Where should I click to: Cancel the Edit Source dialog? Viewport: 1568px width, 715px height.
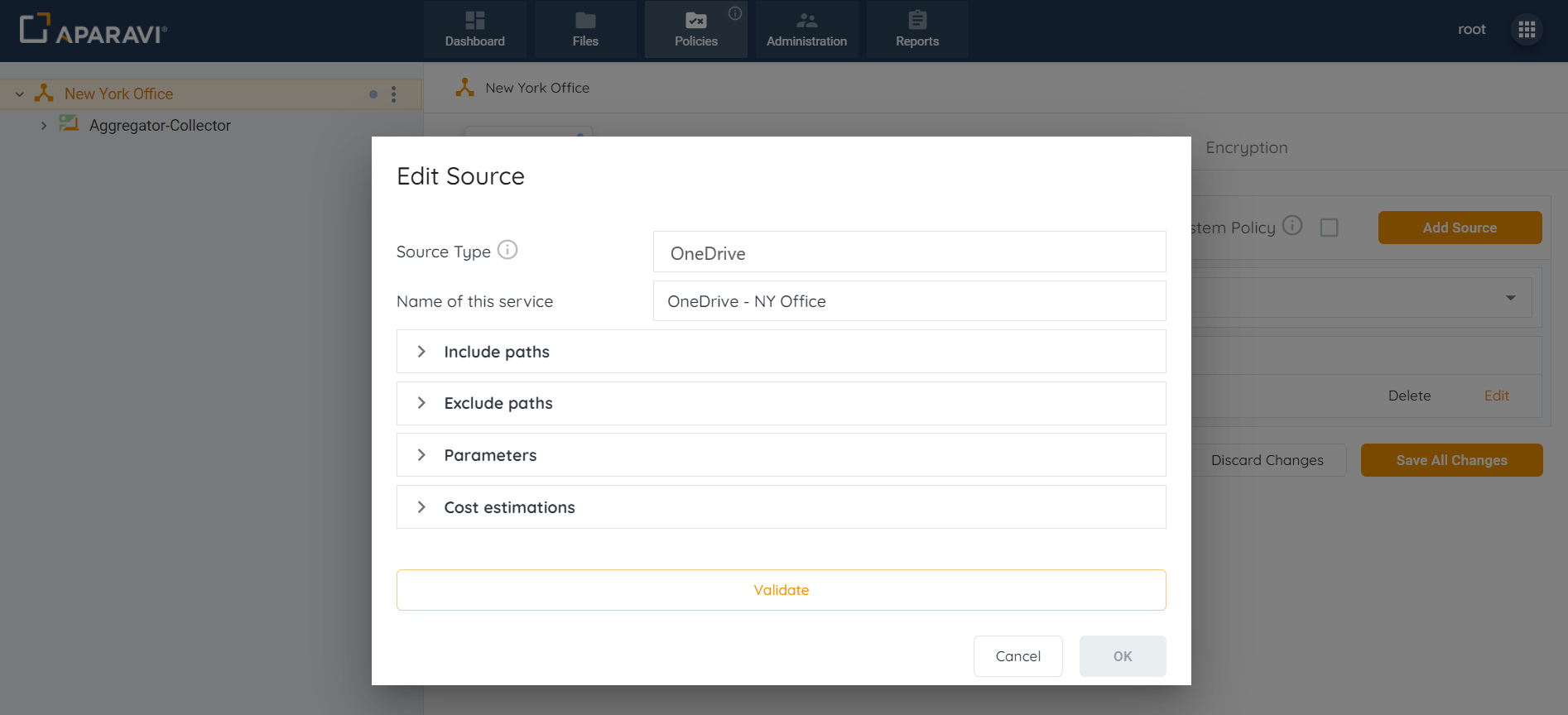[x=1017, y=656]
